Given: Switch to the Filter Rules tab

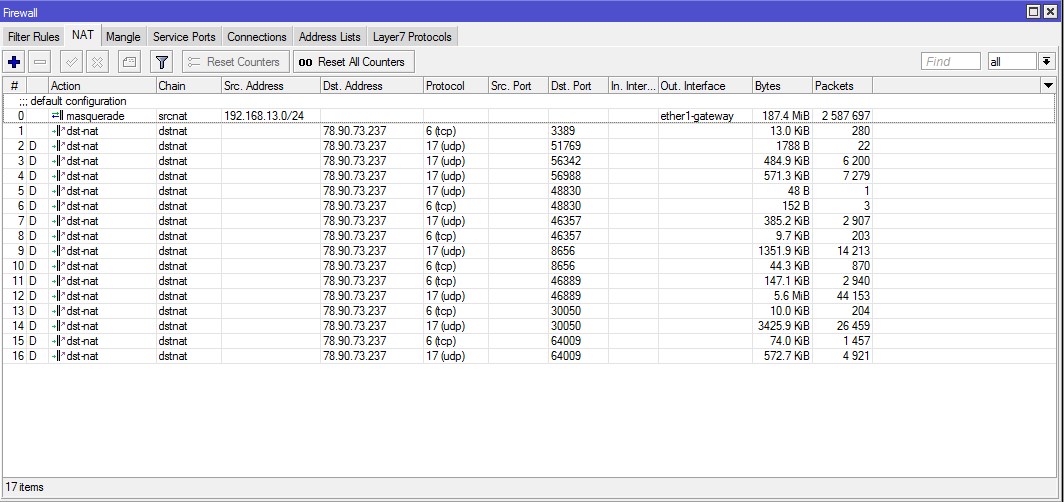Looking at the screenshot, I should click(34, 37).
